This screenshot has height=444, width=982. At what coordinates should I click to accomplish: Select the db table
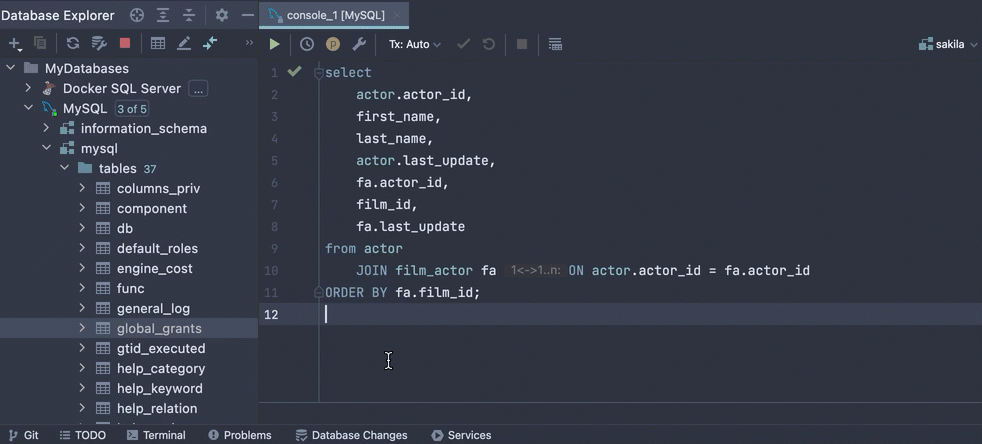point(125,229)
